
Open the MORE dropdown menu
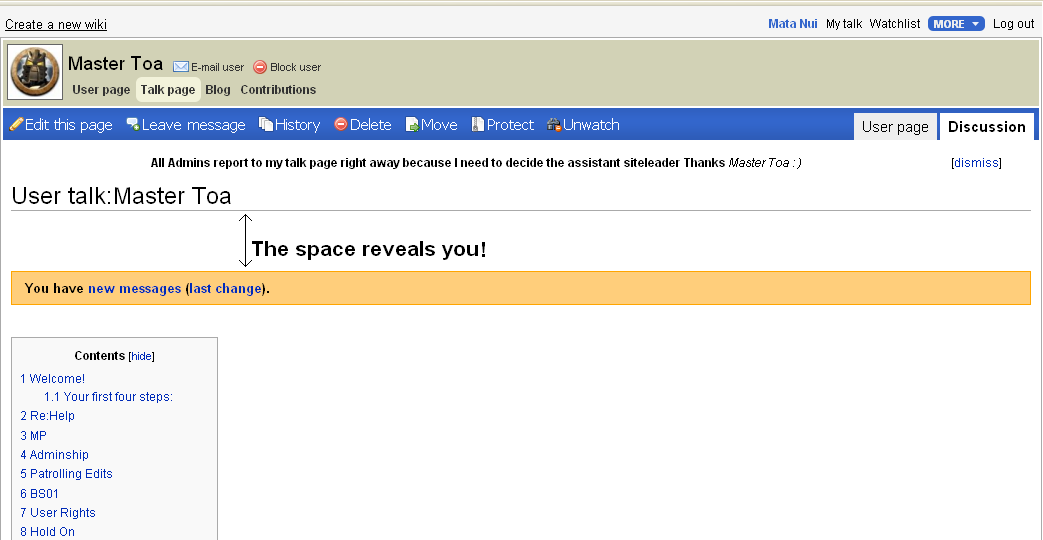click(x=956, y=24)
